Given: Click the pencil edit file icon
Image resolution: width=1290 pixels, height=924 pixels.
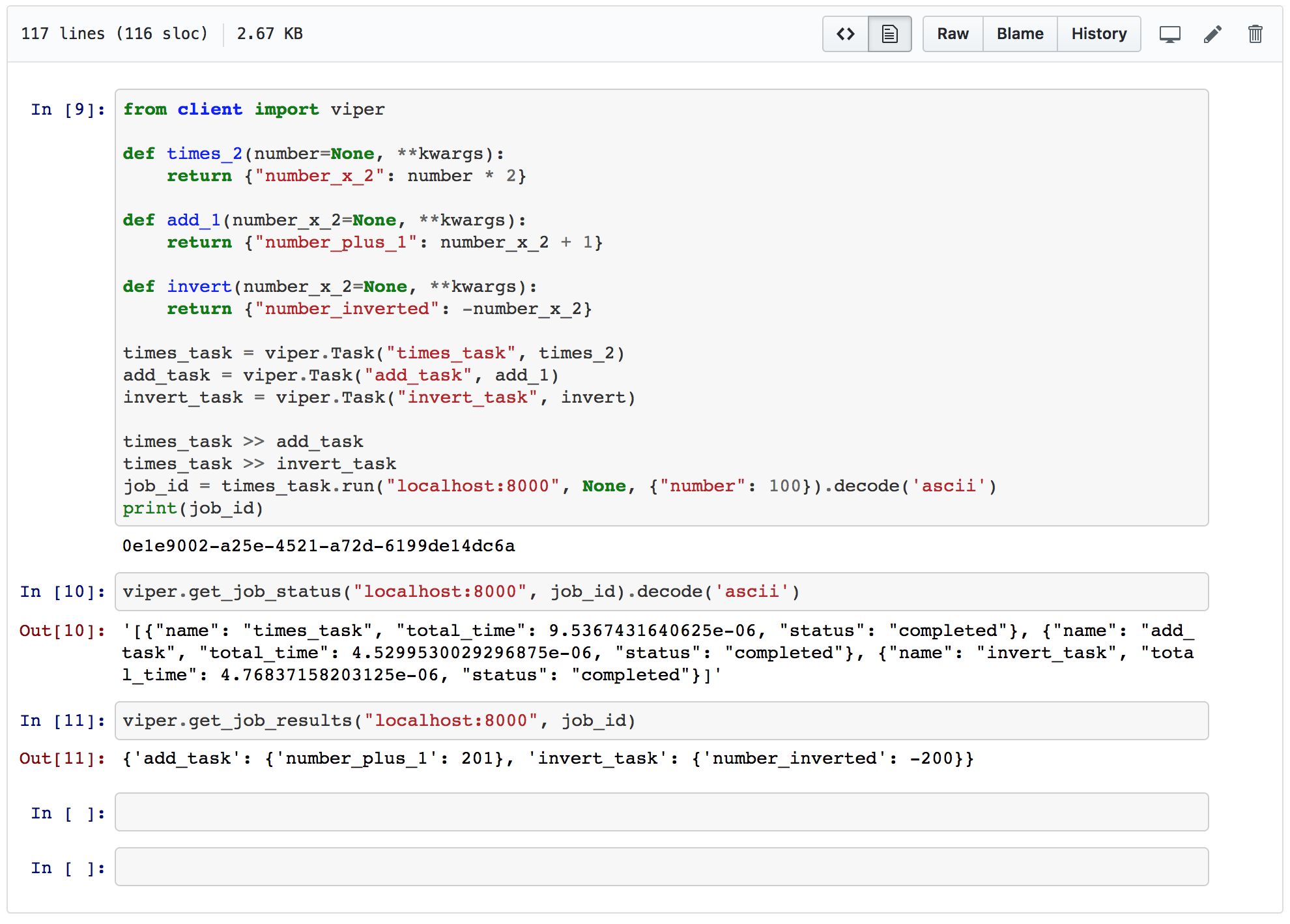Looking at the screenshot, I should click(x=1212, y=34).
